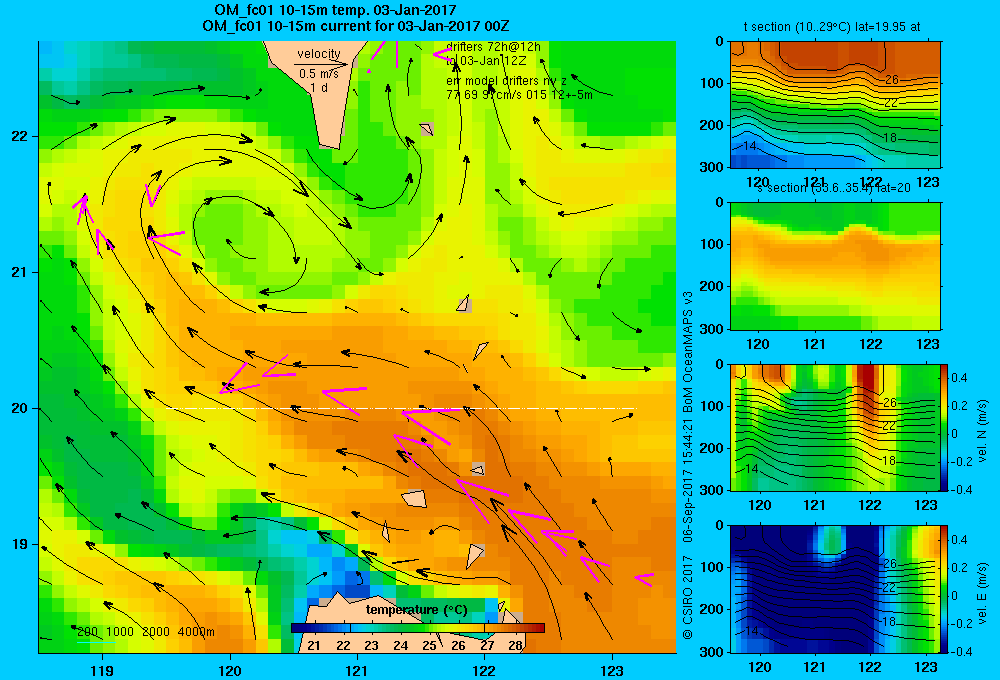Click latitude label '20' on the main map axis
The image size is (1000, 680).
pos(20,408)
